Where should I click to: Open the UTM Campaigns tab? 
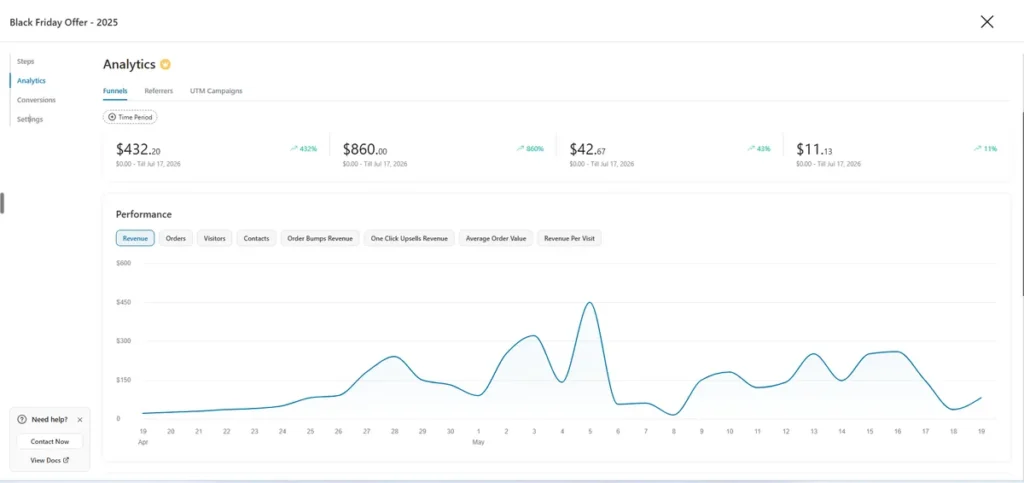pos(216,91)
